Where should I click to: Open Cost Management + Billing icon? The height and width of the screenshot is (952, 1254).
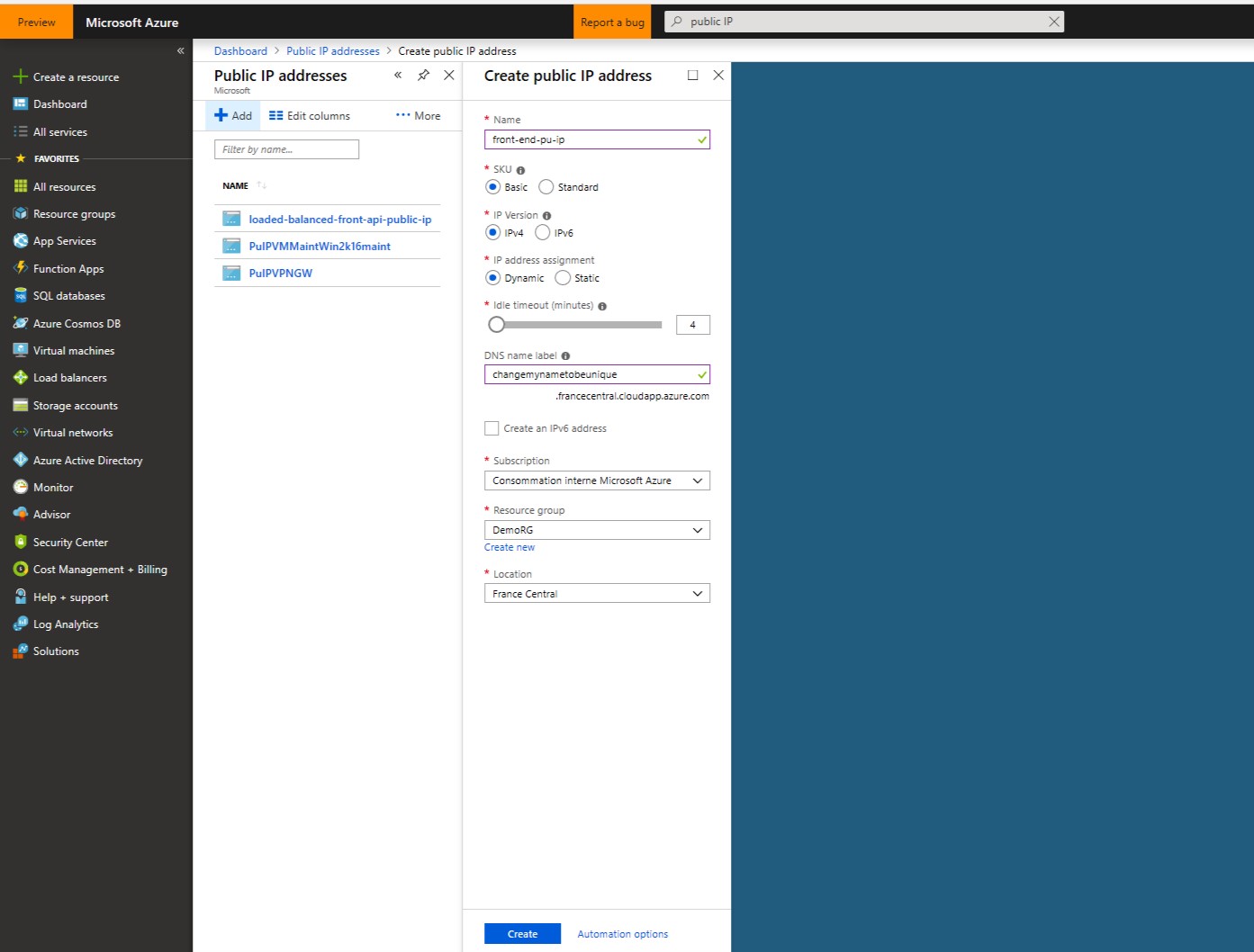pyautogui.click(x=21, y=569)
